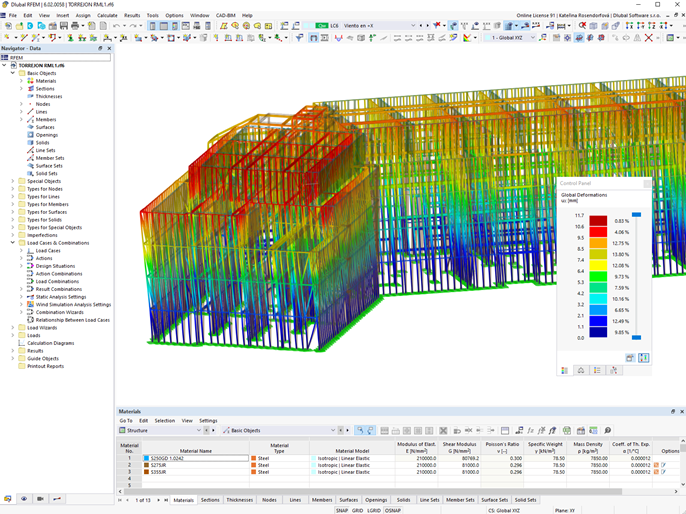Click the Materials icon in Navigator tree
The height and width of the screenshot is (514, 686).
tap(31, 81)
